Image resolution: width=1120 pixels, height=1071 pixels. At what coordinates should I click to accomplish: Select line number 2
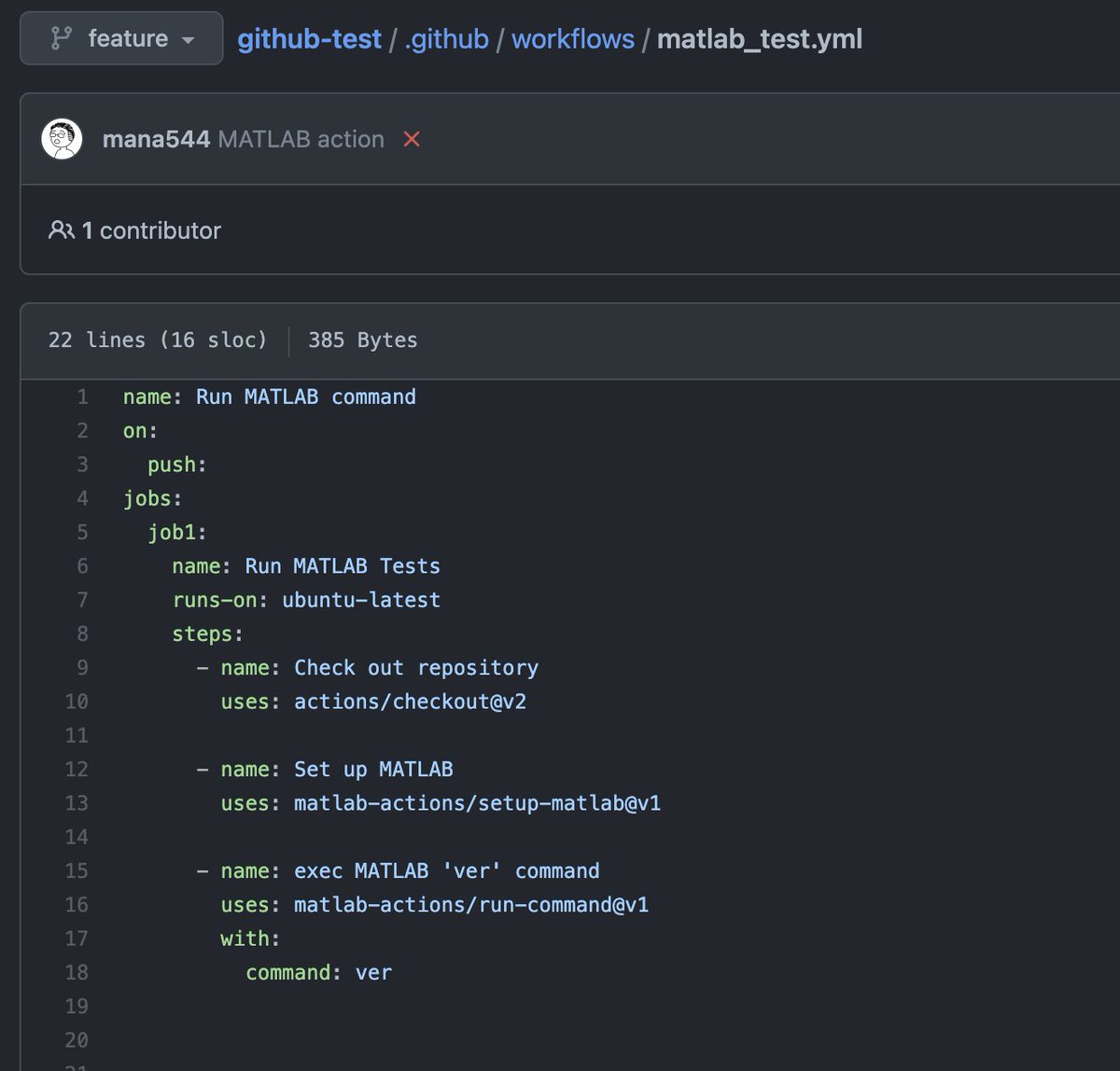tap(82, 430)
